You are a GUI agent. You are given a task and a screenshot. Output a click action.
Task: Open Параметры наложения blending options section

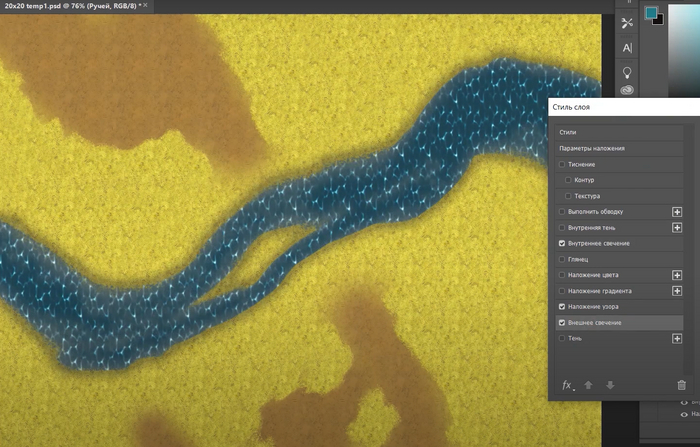pyautogui.click(x=619, y=148)
